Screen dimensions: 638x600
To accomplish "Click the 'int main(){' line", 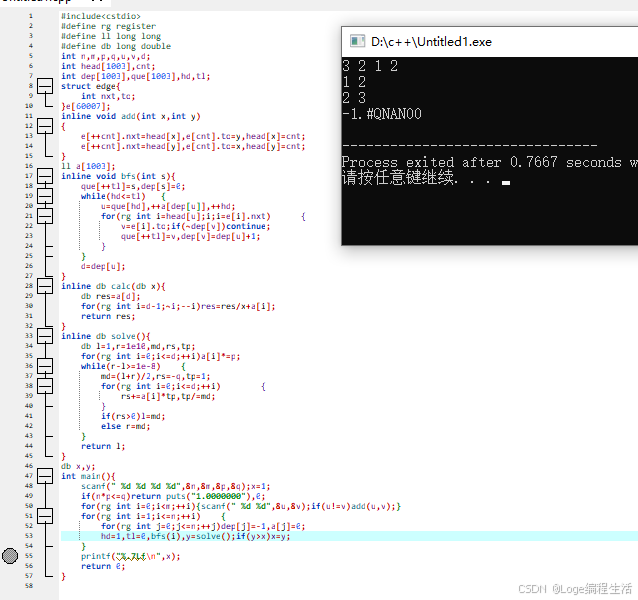I will (88, 476).
